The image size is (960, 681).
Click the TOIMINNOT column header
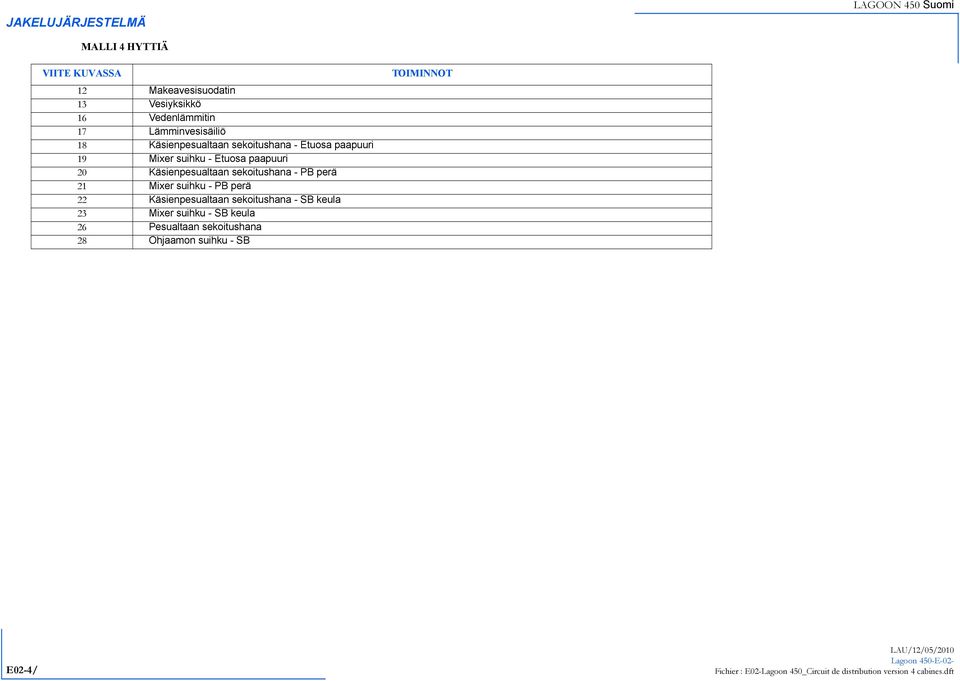point(422,73)
